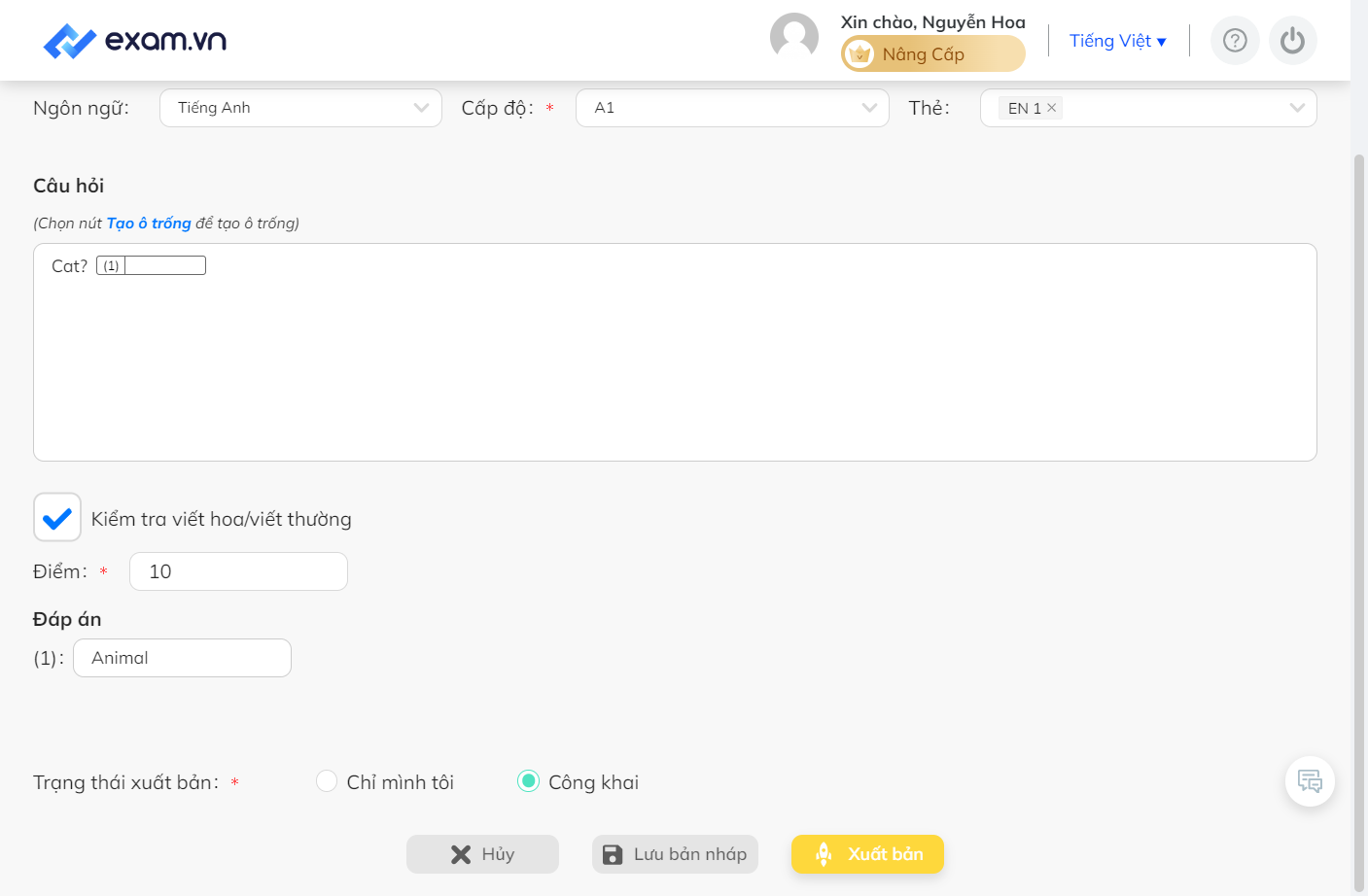Viewport: 1368px width, 896px height.
Task: Switch language via Tiếng Việt dropdown
Action: 1117,41
